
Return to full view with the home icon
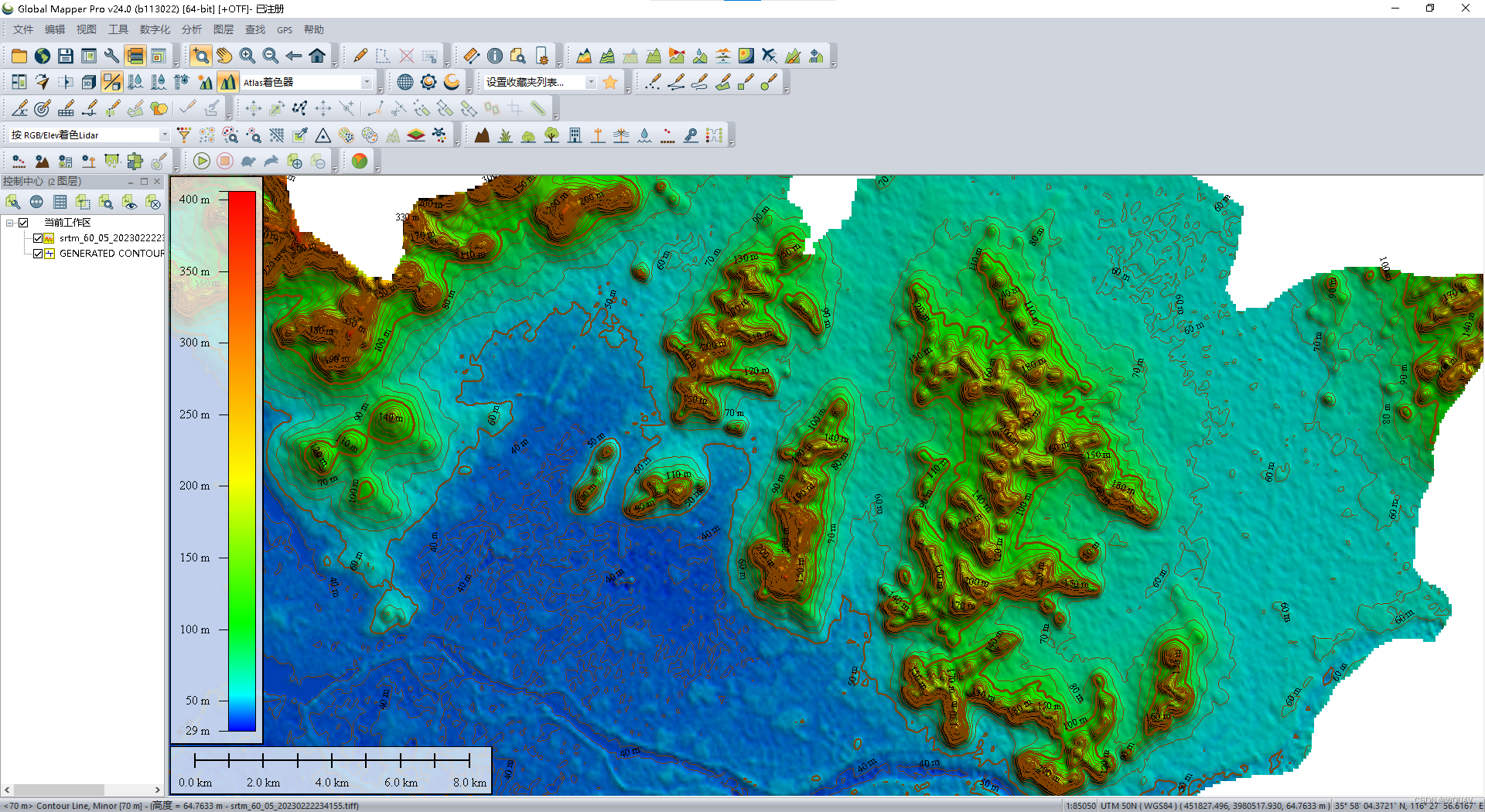(317, 56)
